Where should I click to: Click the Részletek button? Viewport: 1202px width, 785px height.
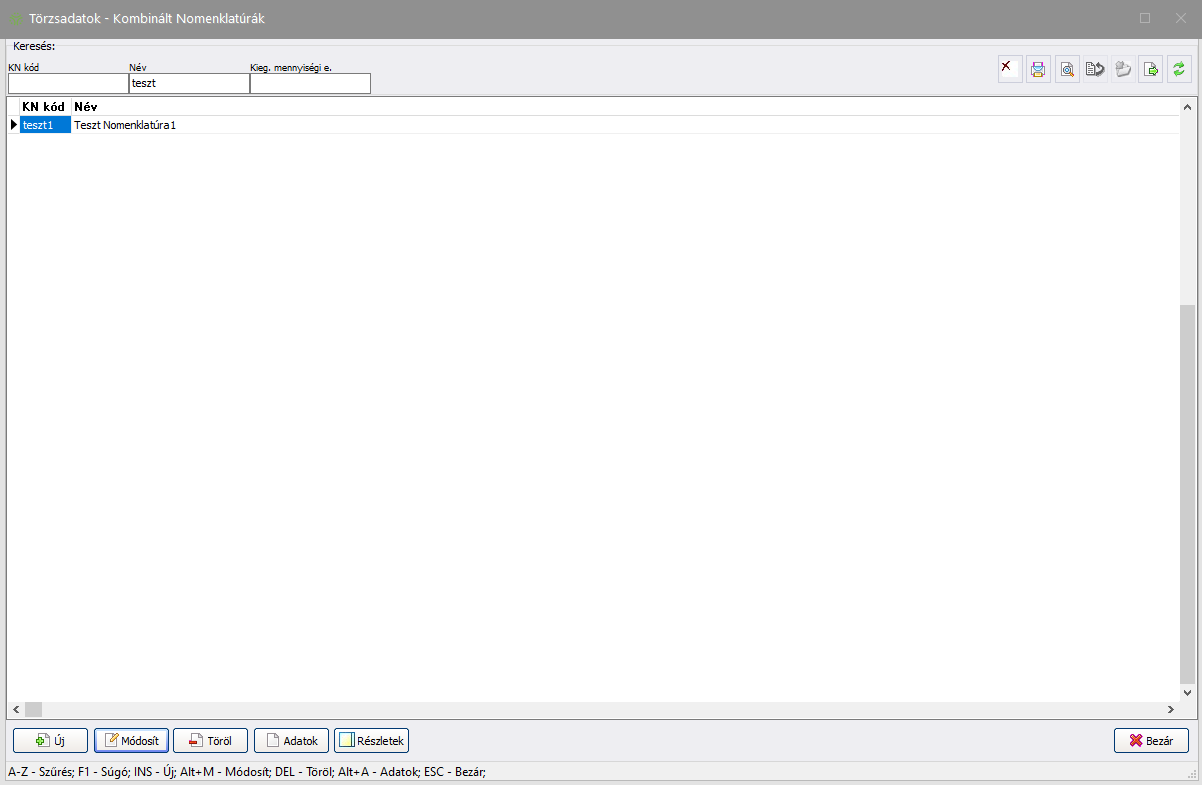pos(371,741)
